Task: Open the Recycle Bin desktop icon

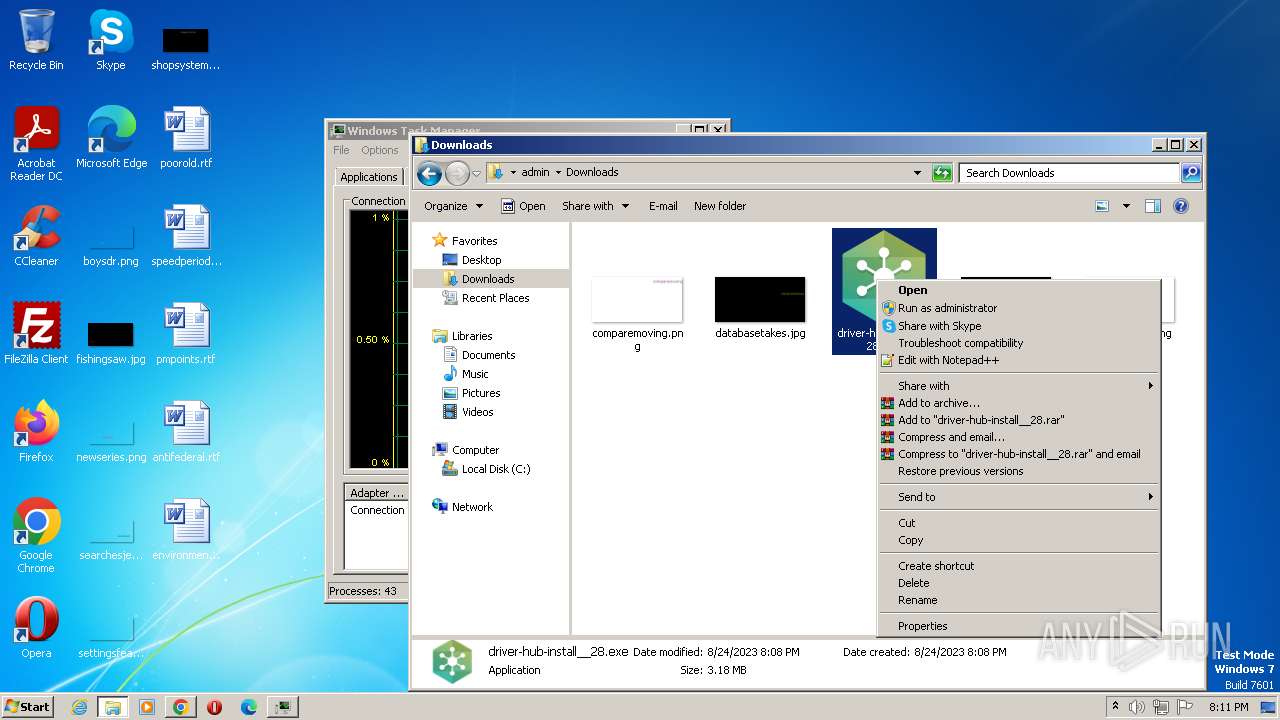Action: coord(36,40)
